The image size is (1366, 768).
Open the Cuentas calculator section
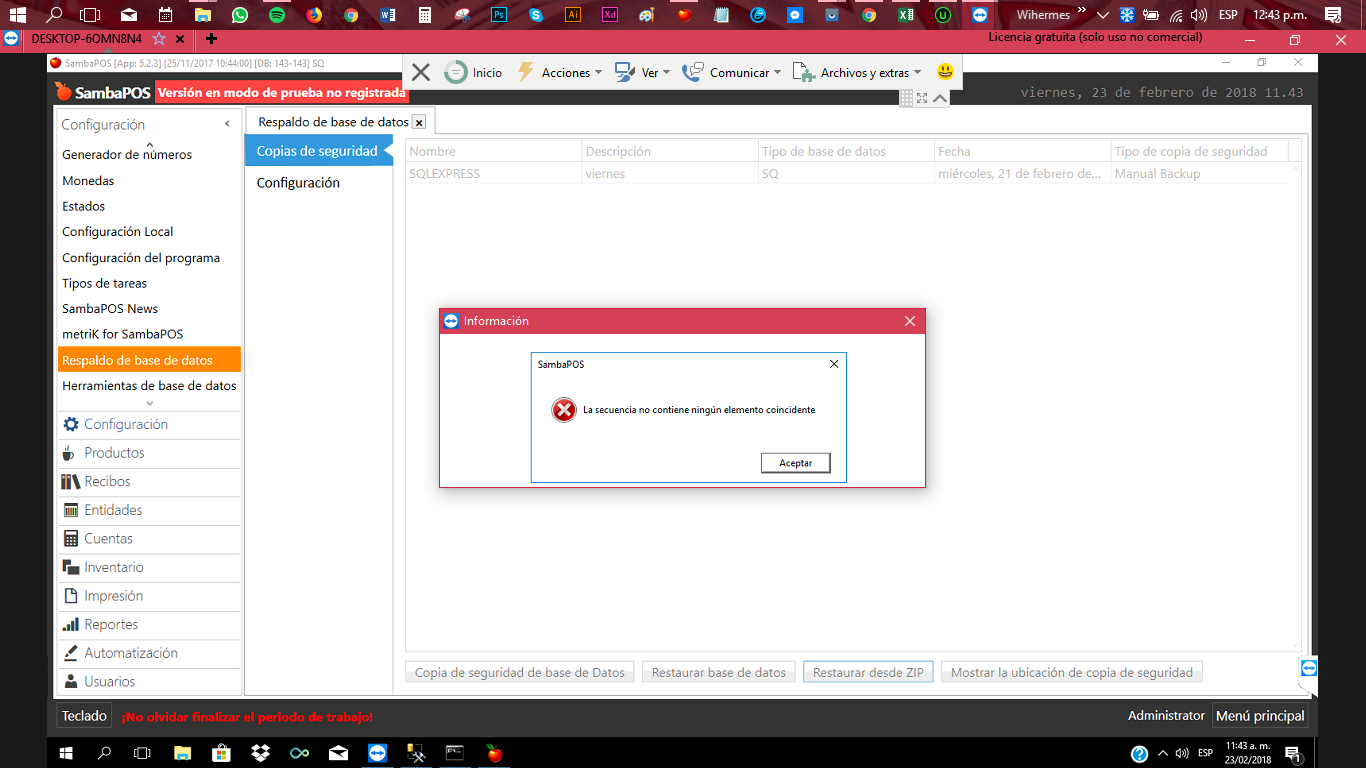point(149,538)
